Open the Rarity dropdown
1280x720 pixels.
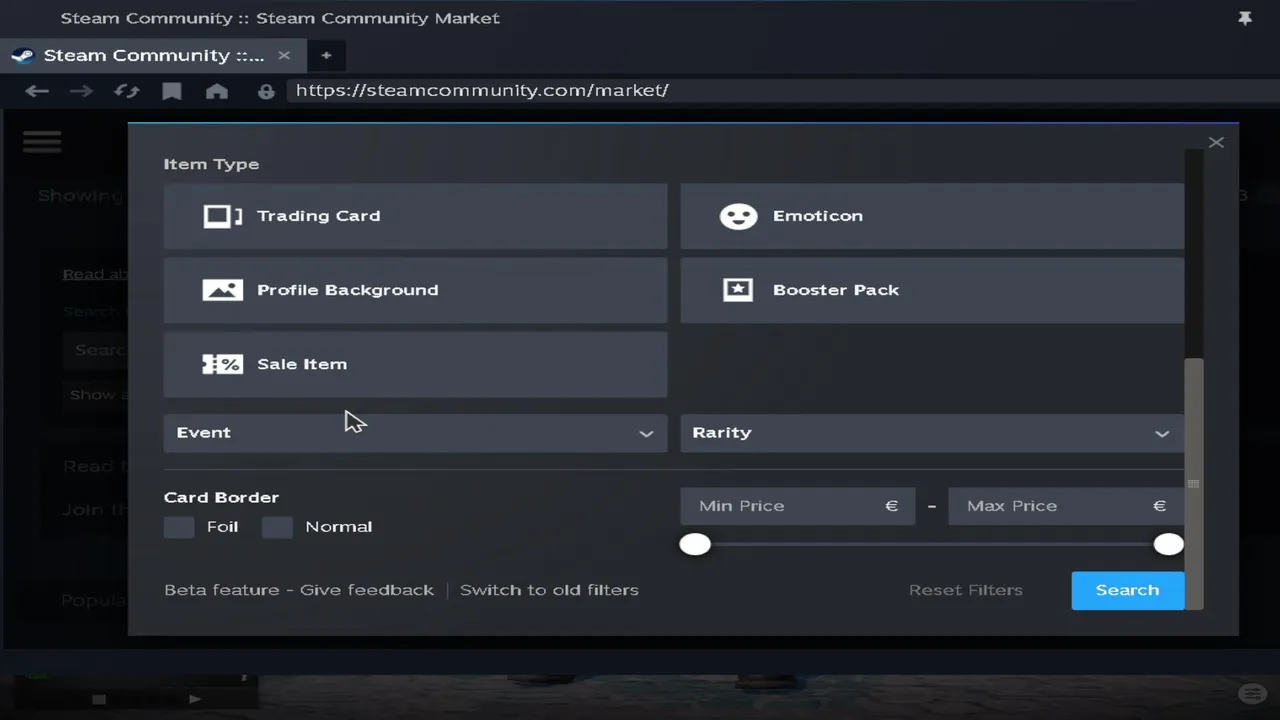tap(932, 433)
